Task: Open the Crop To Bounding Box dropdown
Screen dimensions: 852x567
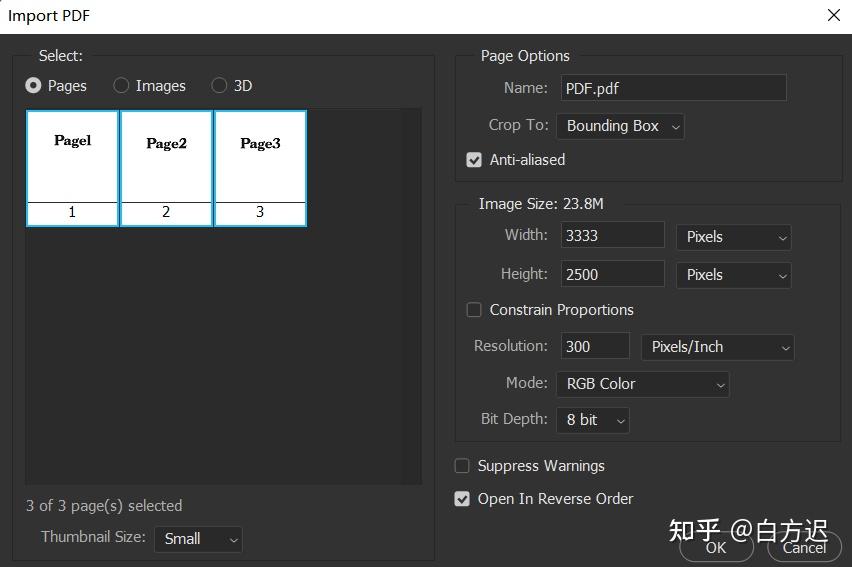Action: (620, 126)
